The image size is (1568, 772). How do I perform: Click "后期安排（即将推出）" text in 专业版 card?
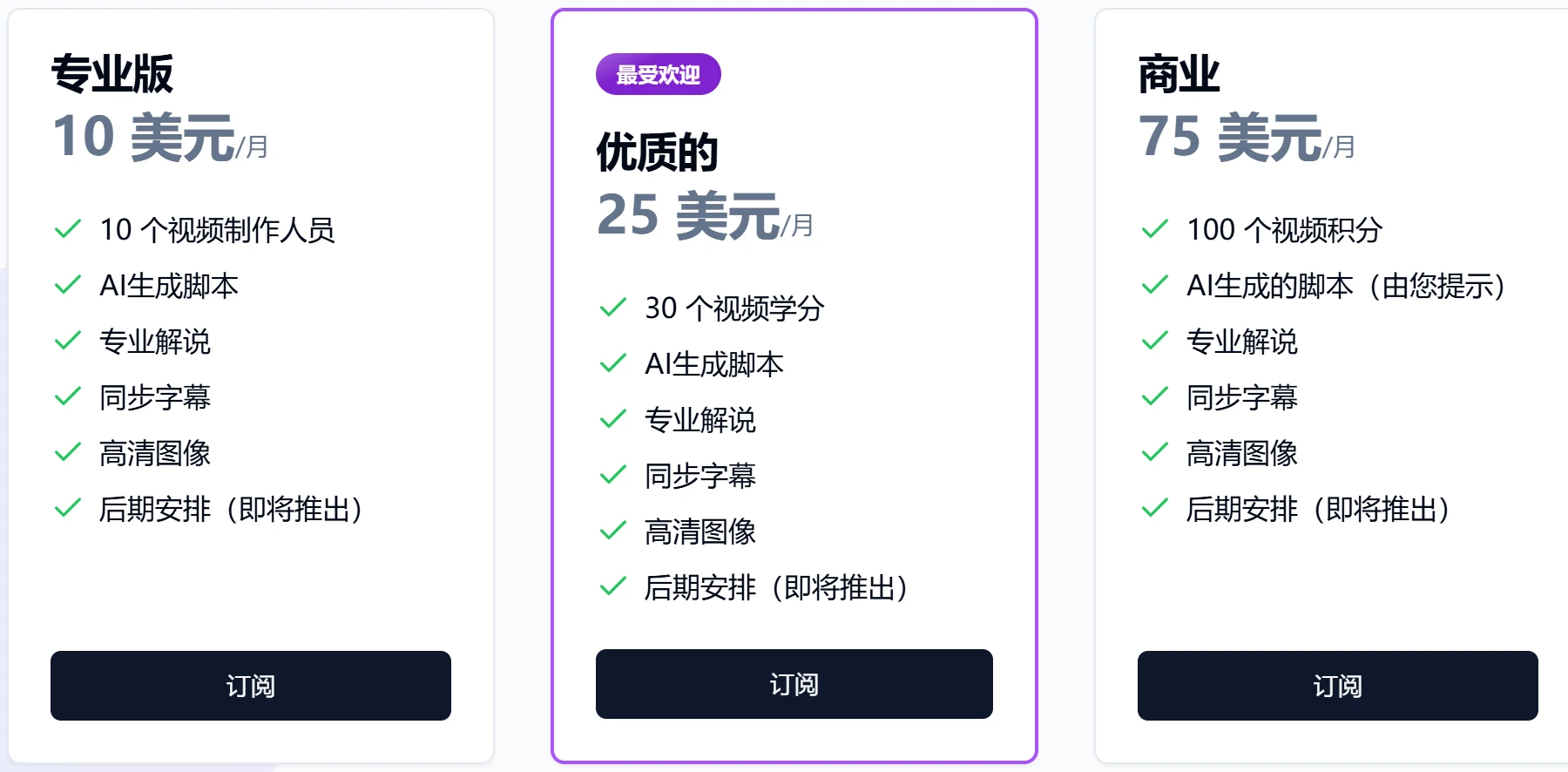[x=230, y=509]
